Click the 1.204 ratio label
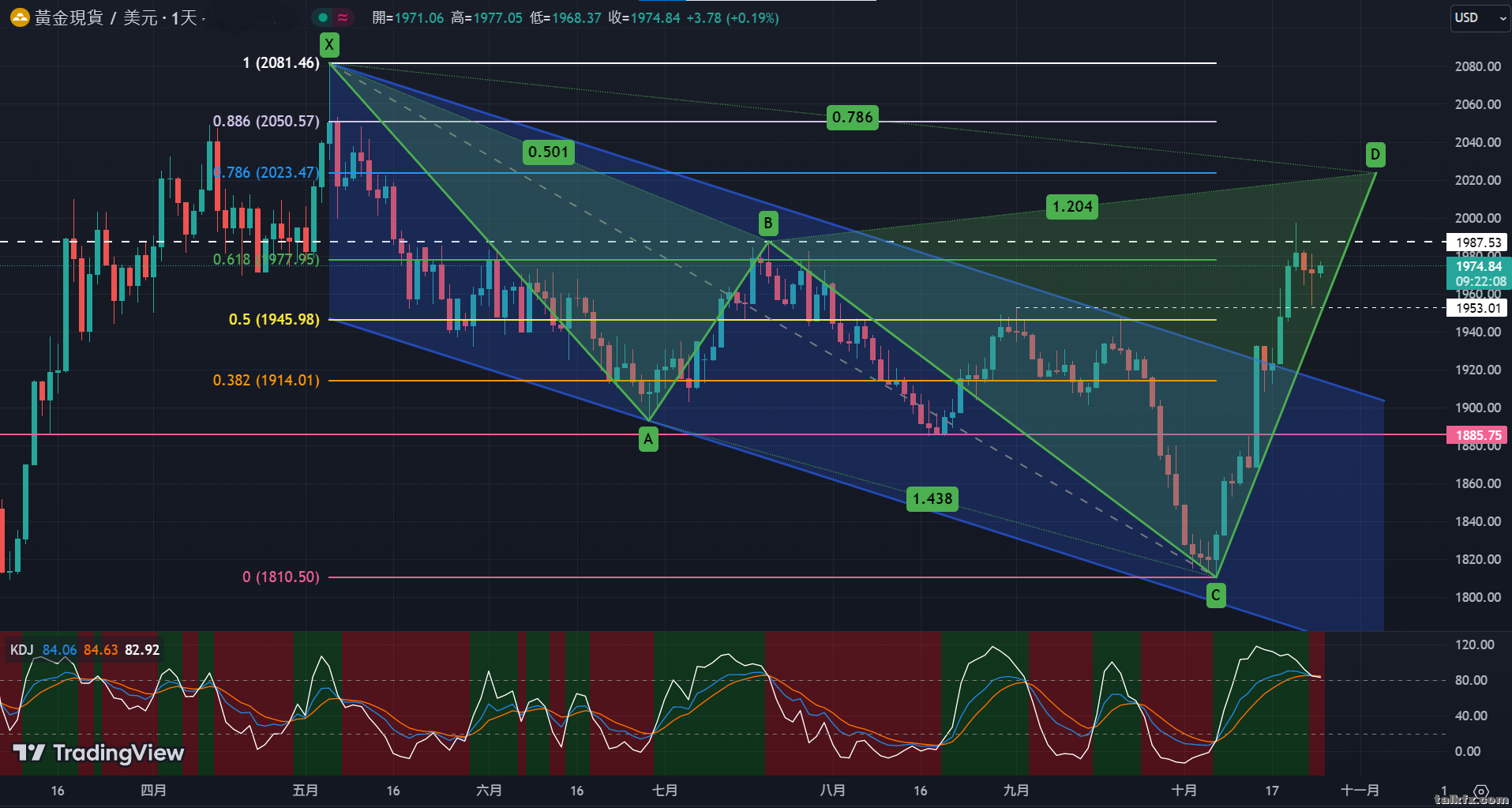 coord(1072,207)
